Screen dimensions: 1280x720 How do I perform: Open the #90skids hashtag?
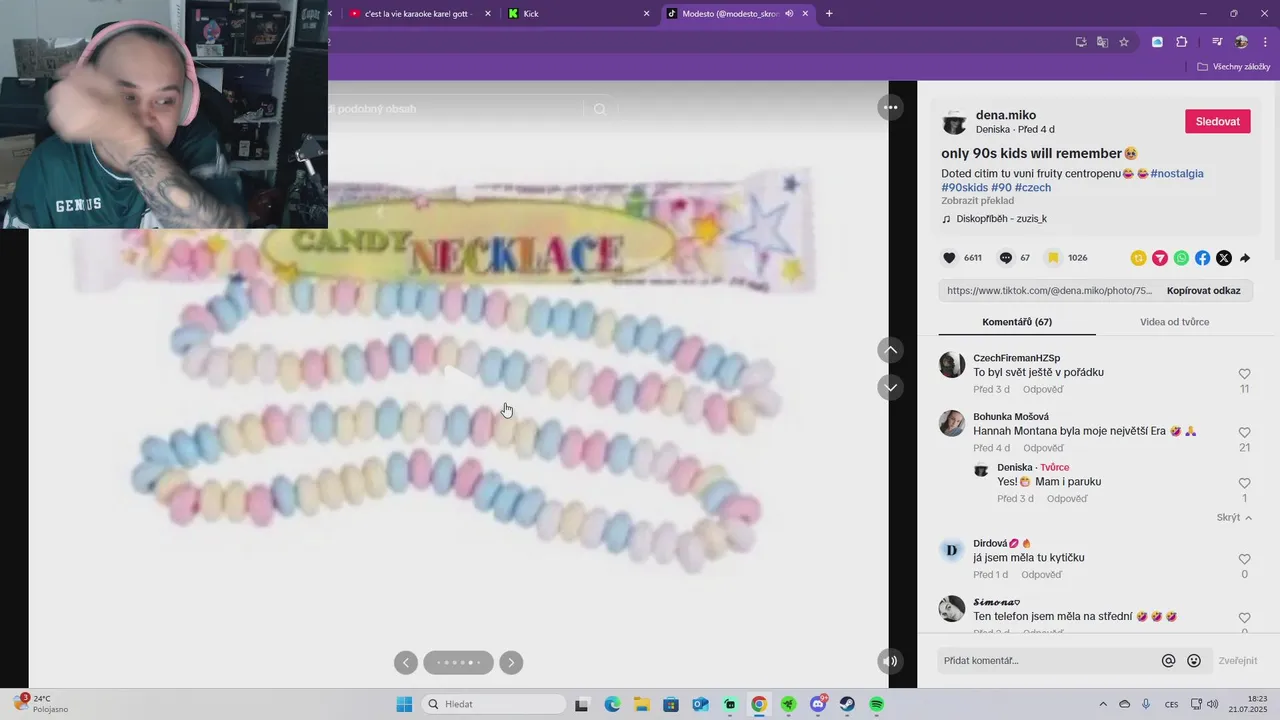pos(964,187)
